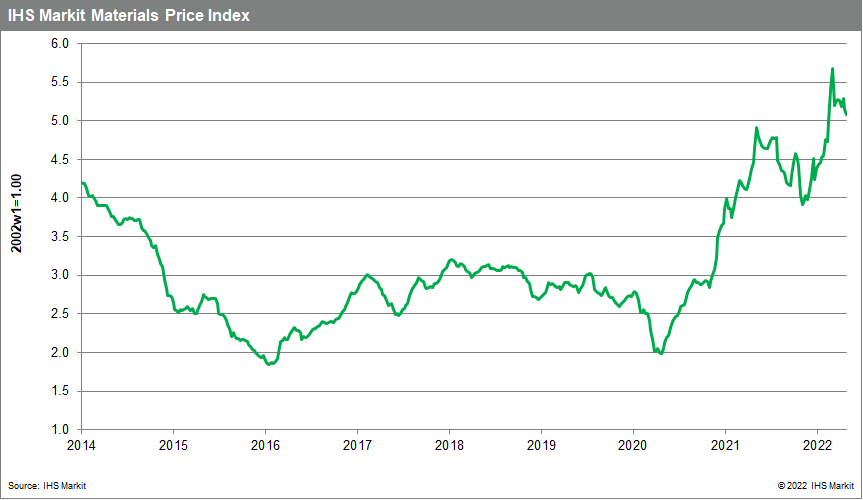Click the green line's 2020 trough near 2.0
The width and height of the screenshot is (863, 500).
661,353
